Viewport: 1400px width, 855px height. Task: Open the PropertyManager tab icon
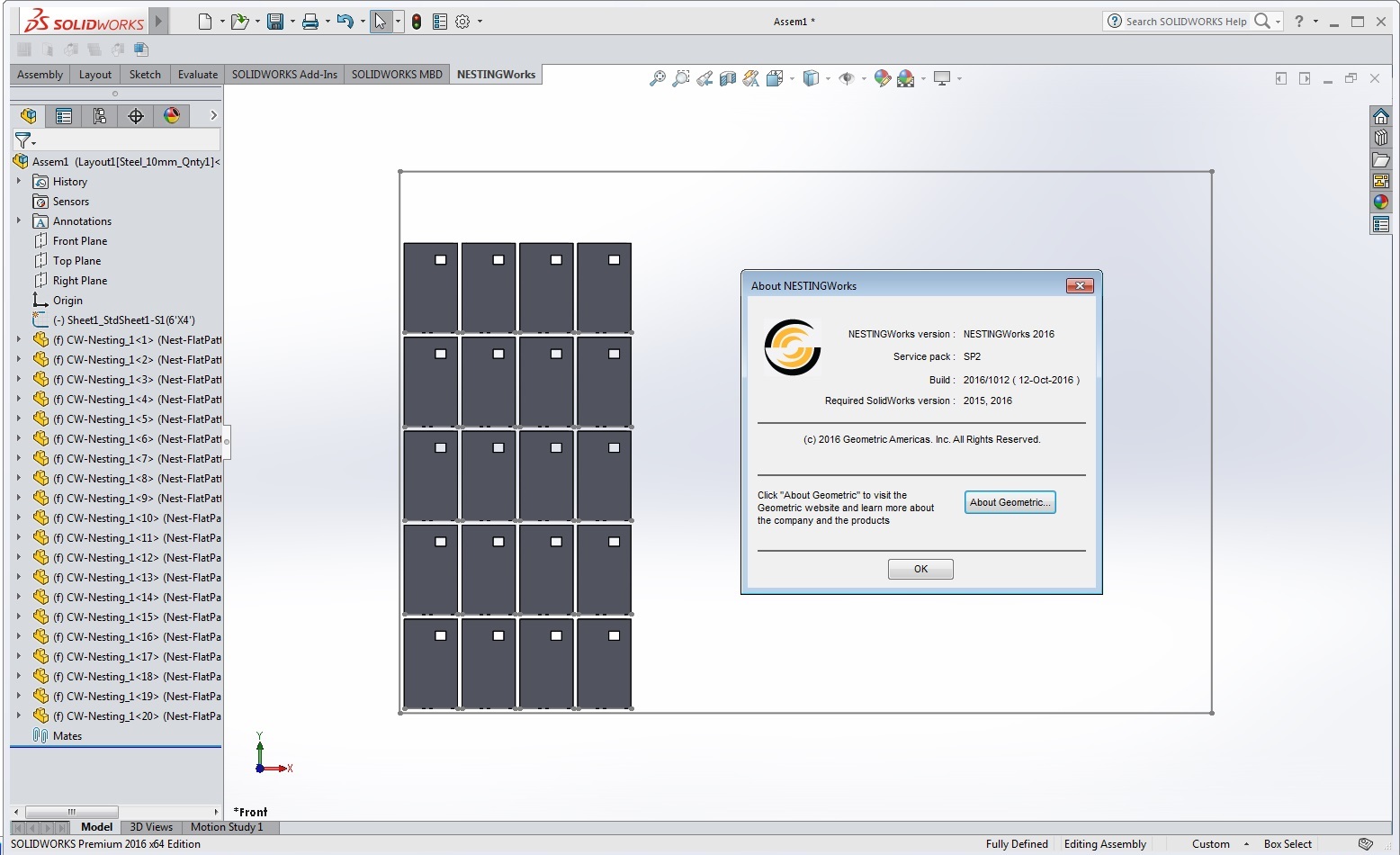point(63,115)
